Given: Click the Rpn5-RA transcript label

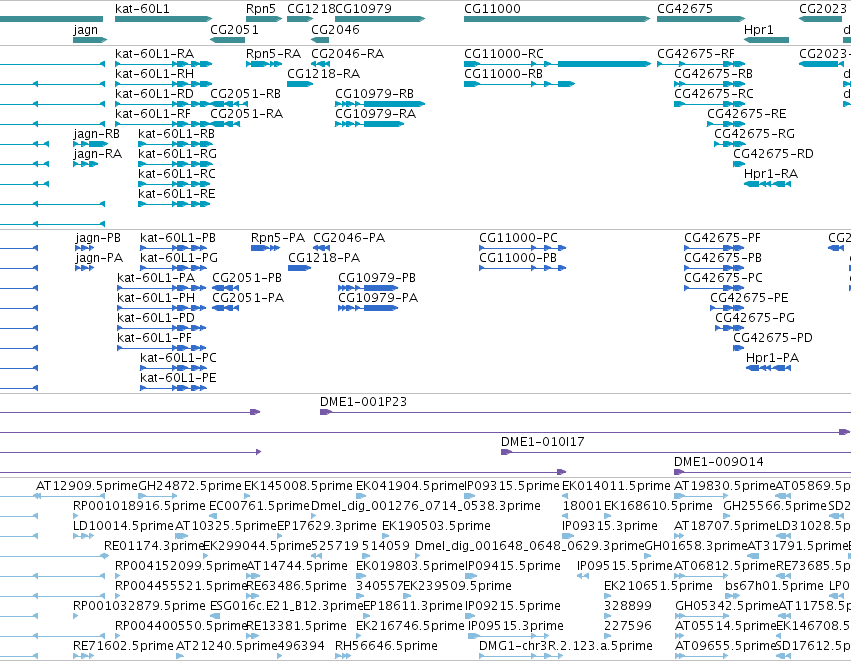Looking at the screenshot, I should point(273,54).
